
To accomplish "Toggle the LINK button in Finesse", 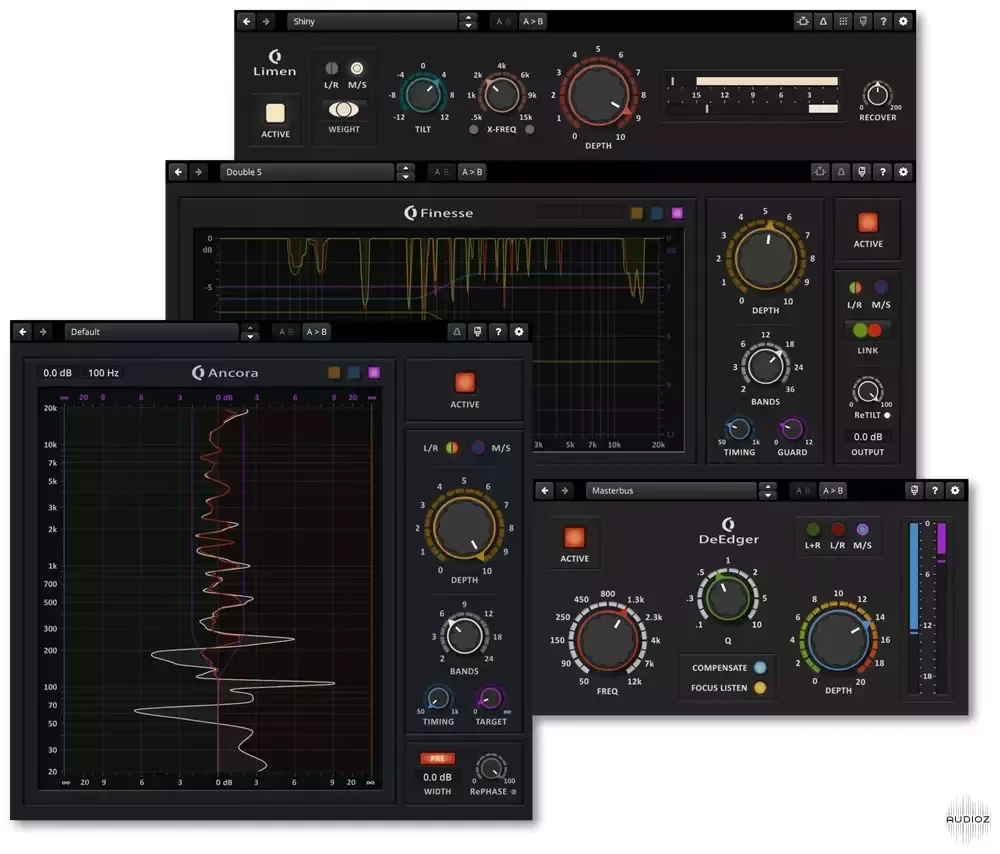I will point(867,330).
